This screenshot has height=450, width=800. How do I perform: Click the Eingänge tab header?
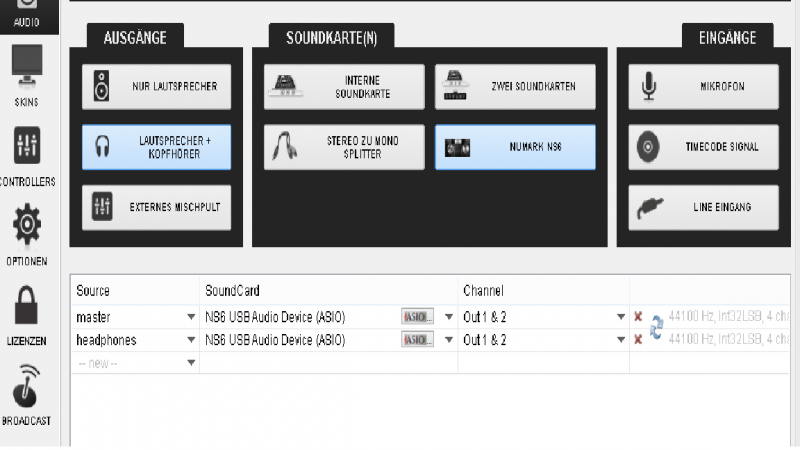(728, 37)
